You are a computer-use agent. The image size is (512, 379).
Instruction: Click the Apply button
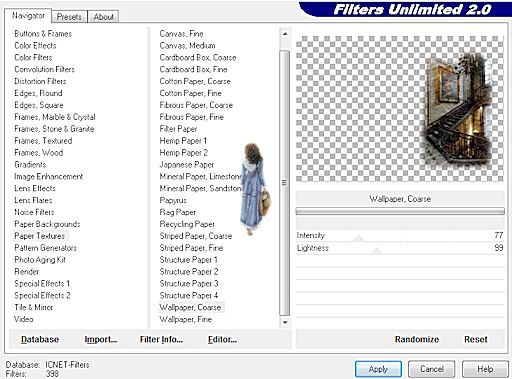[378, 369]
